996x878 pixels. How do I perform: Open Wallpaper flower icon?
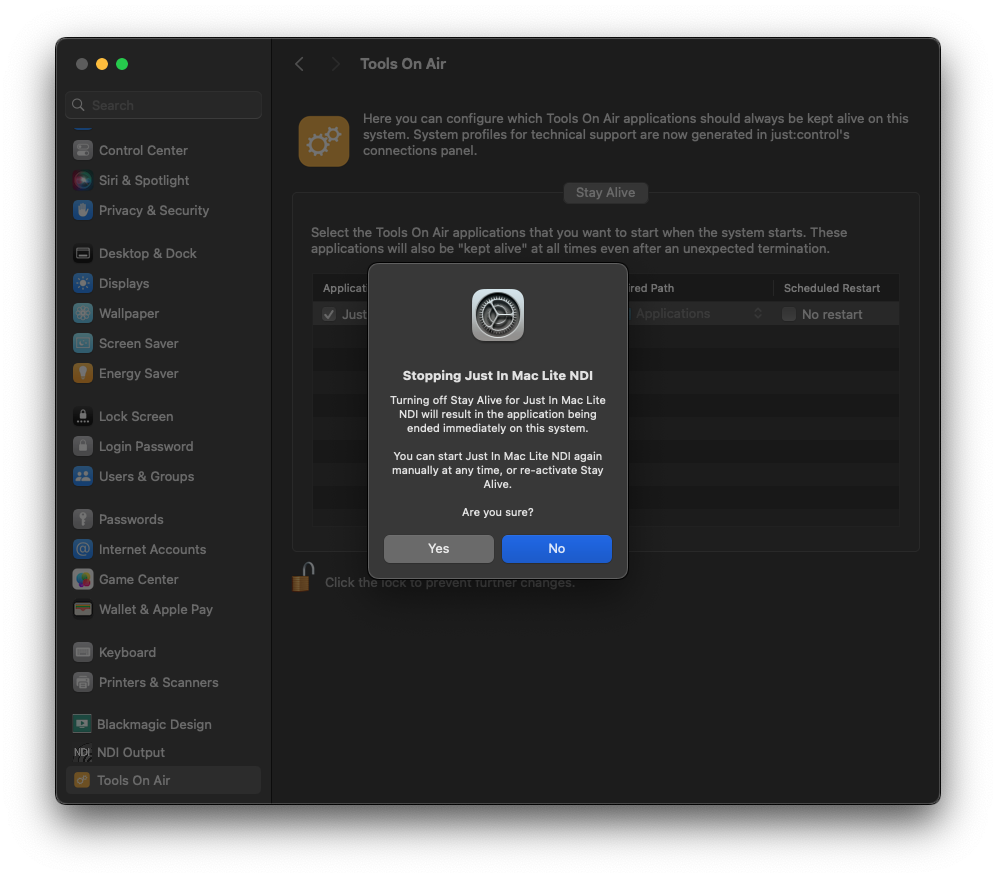[83, 313]
